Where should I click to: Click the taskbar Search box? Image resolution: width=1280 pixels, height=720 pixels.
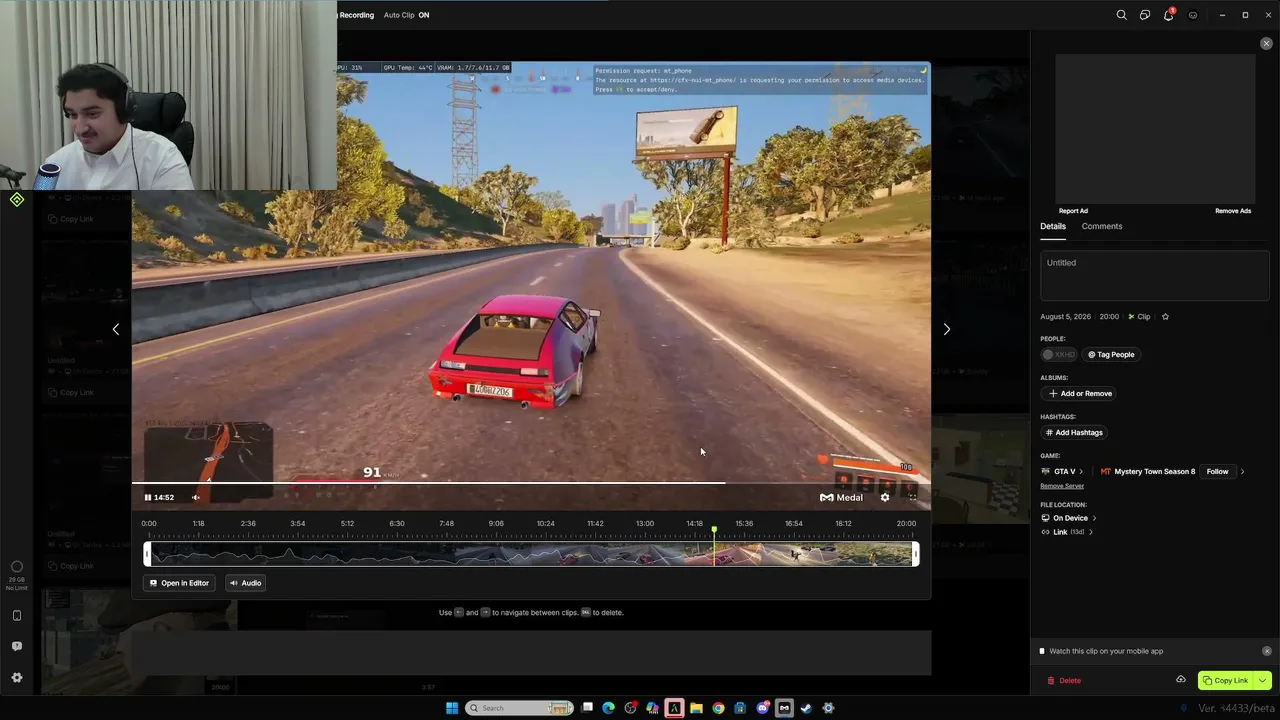[520, 708]
